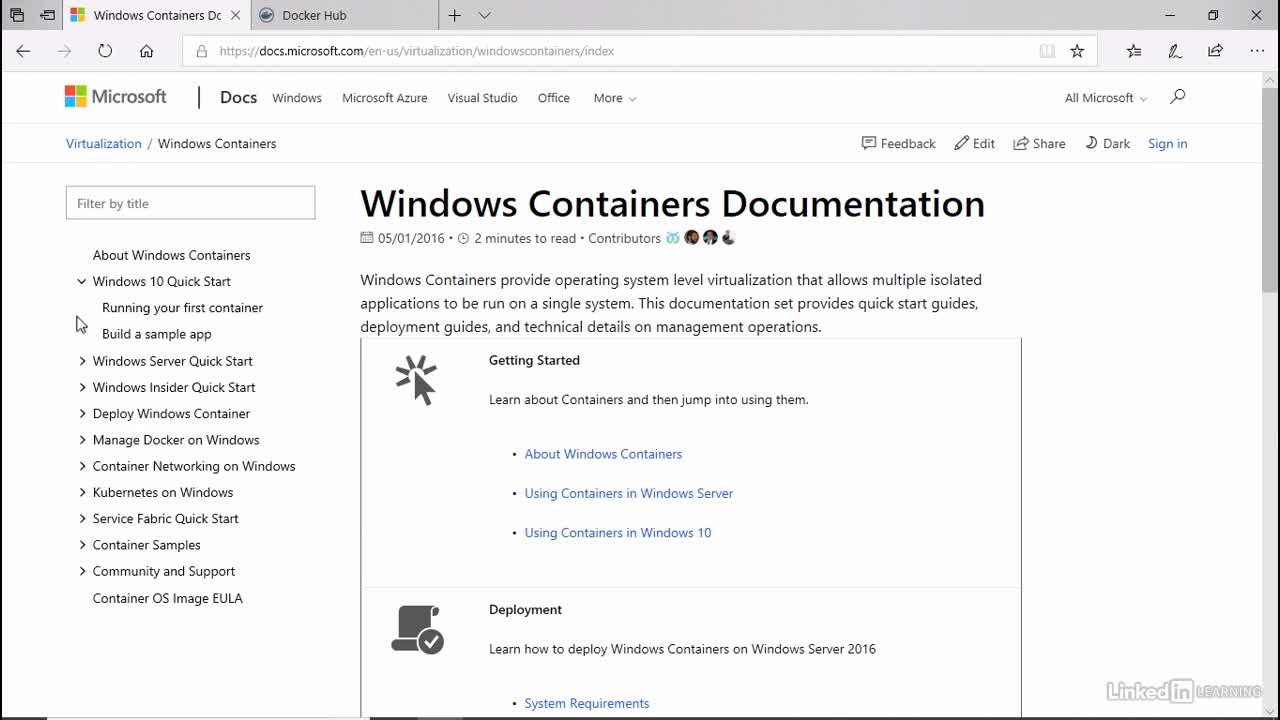Open About Windows Containers in sidebar
1280x720 pixels.
click(172, 255)
